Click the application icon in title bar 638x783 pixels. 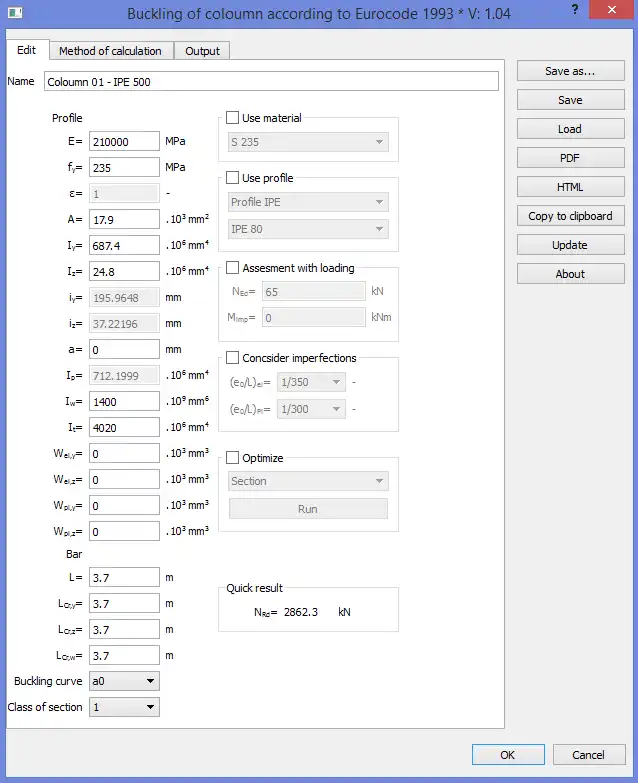(15, 12)
